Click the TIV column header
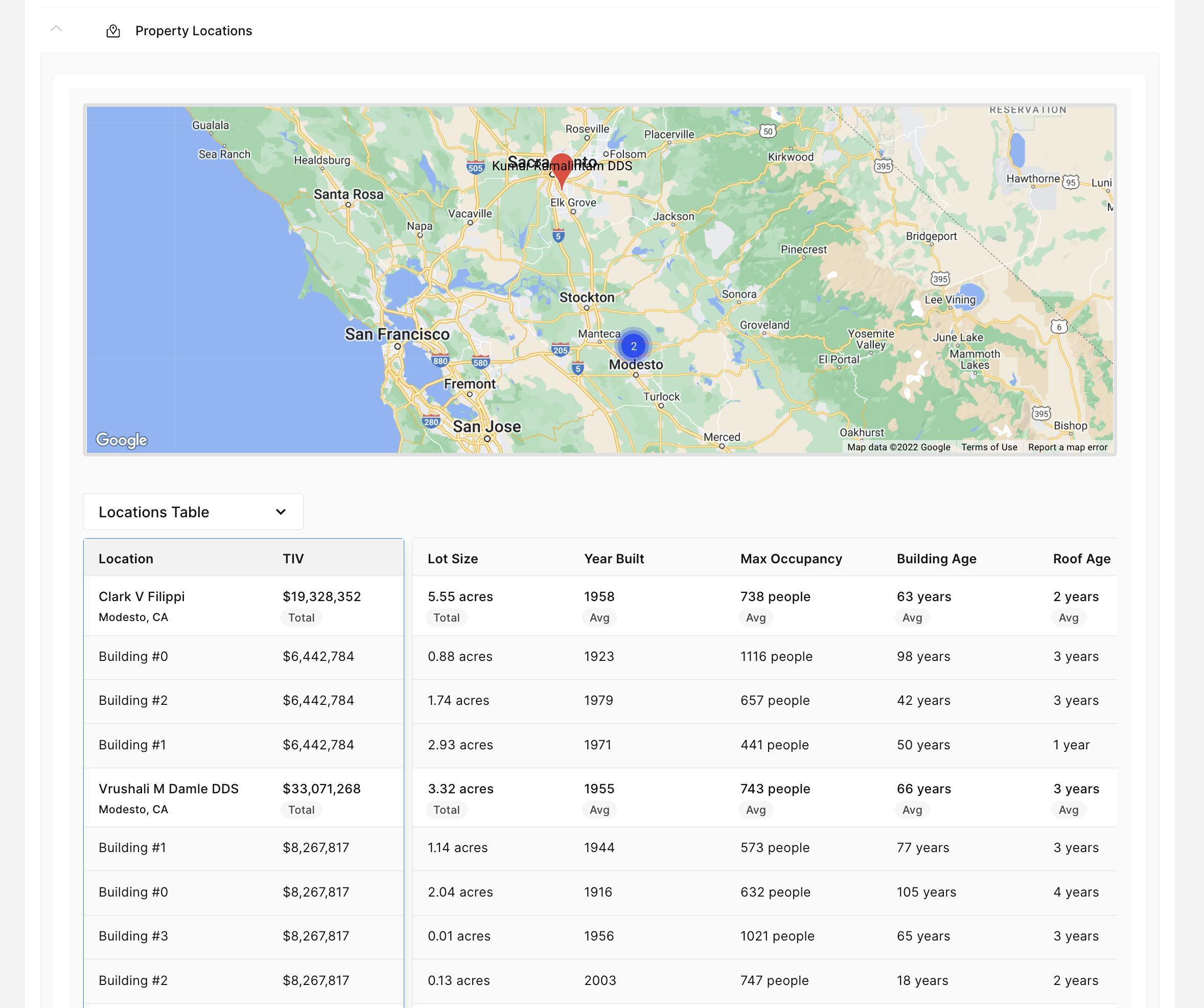Viewport: 1204px width, 1008px height. tap(293, 559)
